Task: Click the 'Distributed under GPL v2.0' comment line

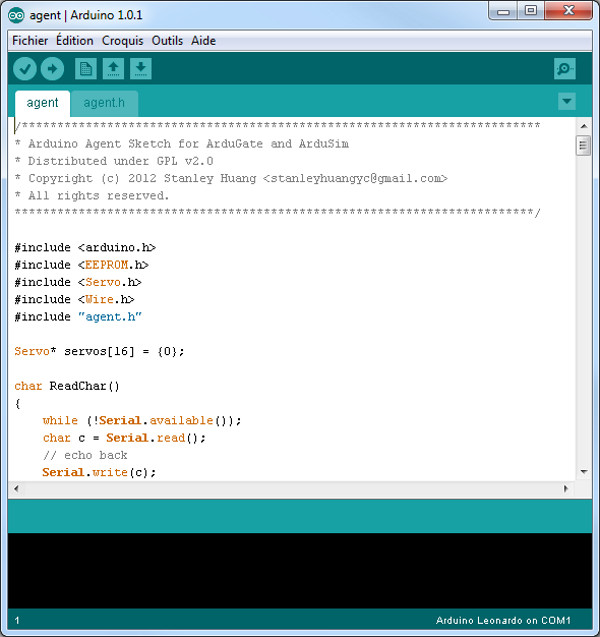Action: pos(114,161)
